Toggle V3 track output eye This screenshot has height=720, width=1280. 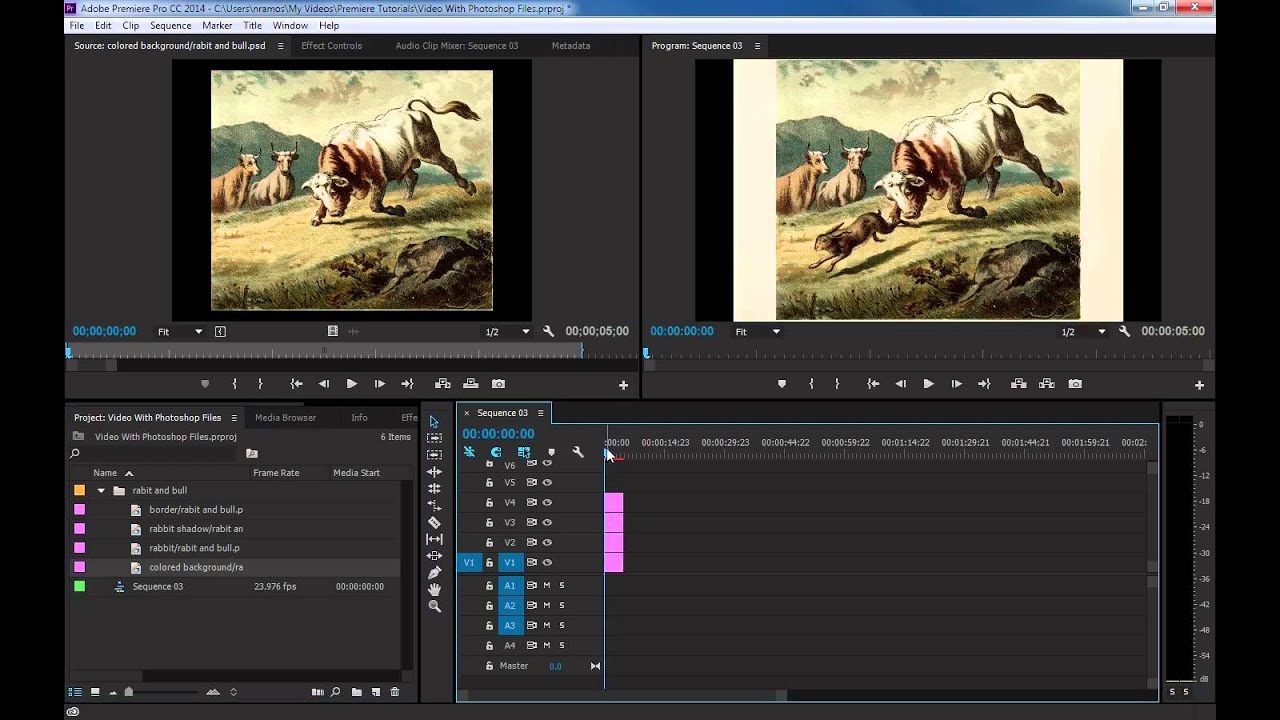point(547,522)
